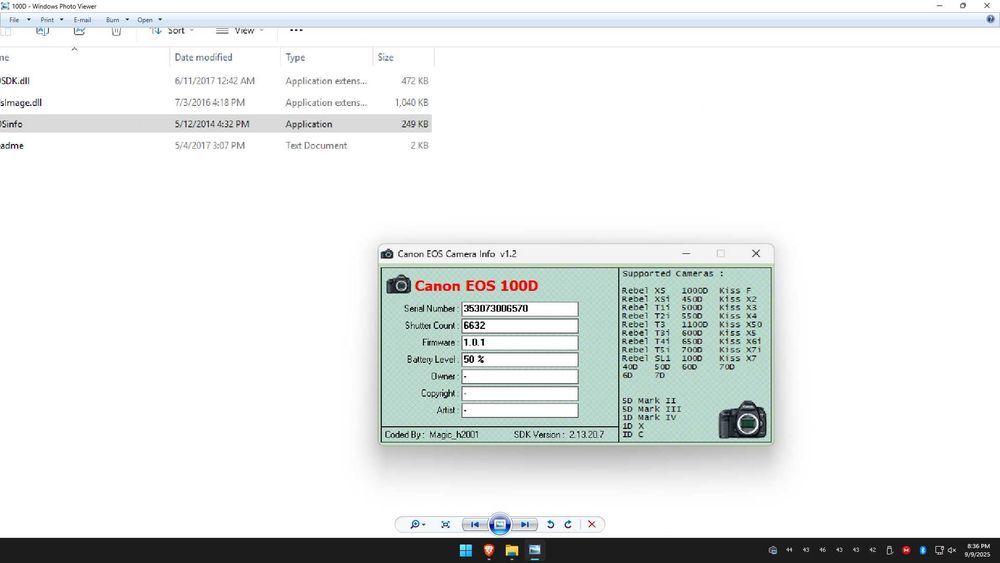The width and height of the screenshot is (1000, 563).
Task: Click the network display tray icon
Action: point(939,550)
